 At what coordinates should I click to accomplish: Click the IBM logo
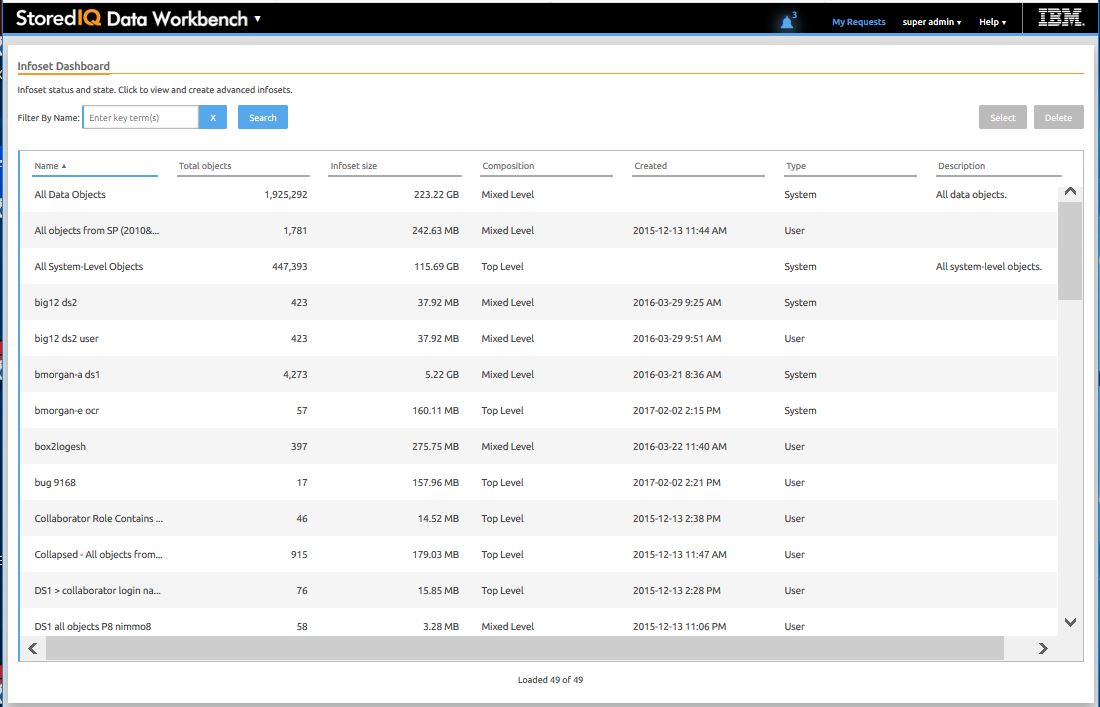[x=1061, y=18]
